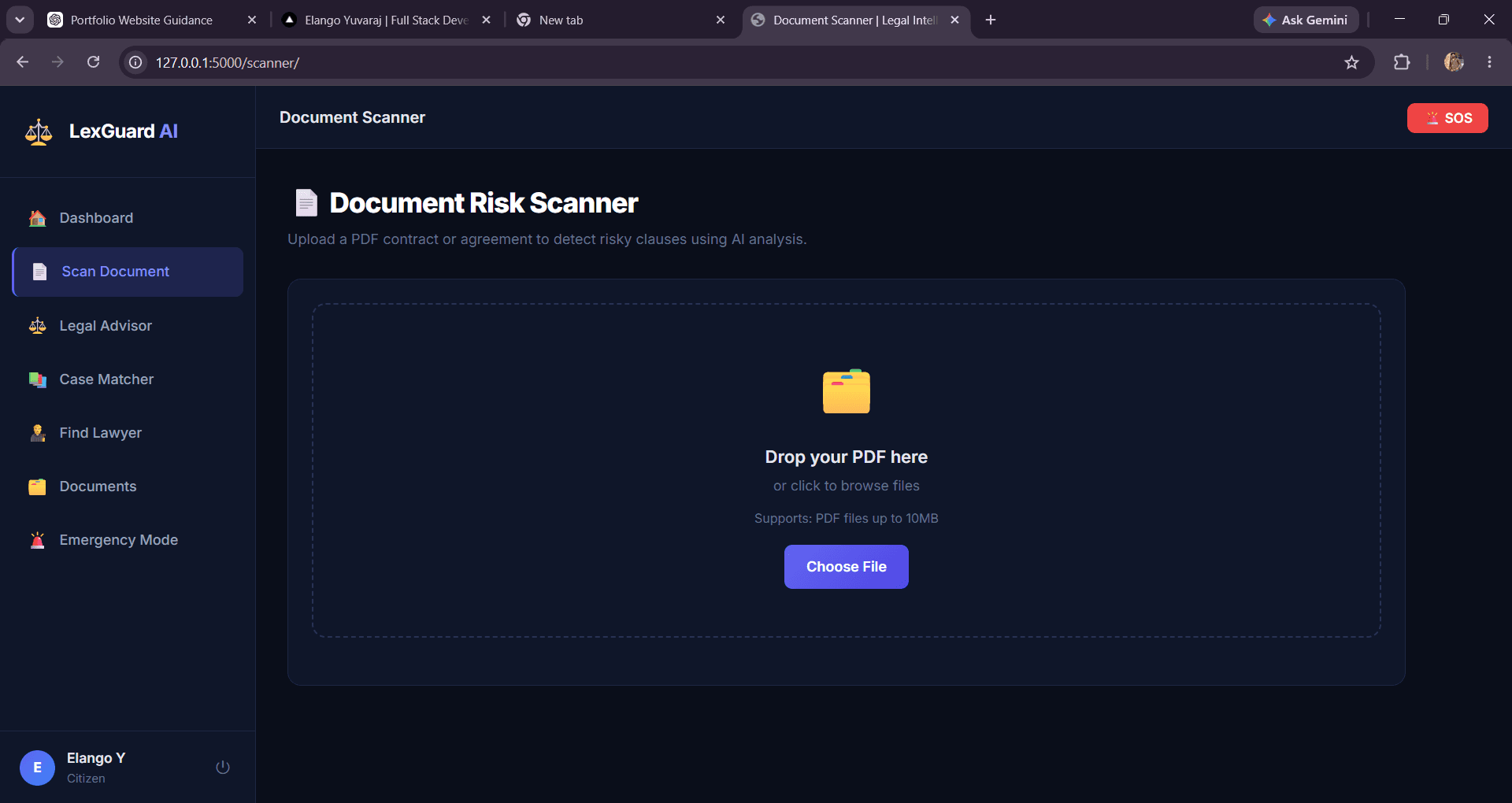Open the Chrome three-dot menu

1489,62
